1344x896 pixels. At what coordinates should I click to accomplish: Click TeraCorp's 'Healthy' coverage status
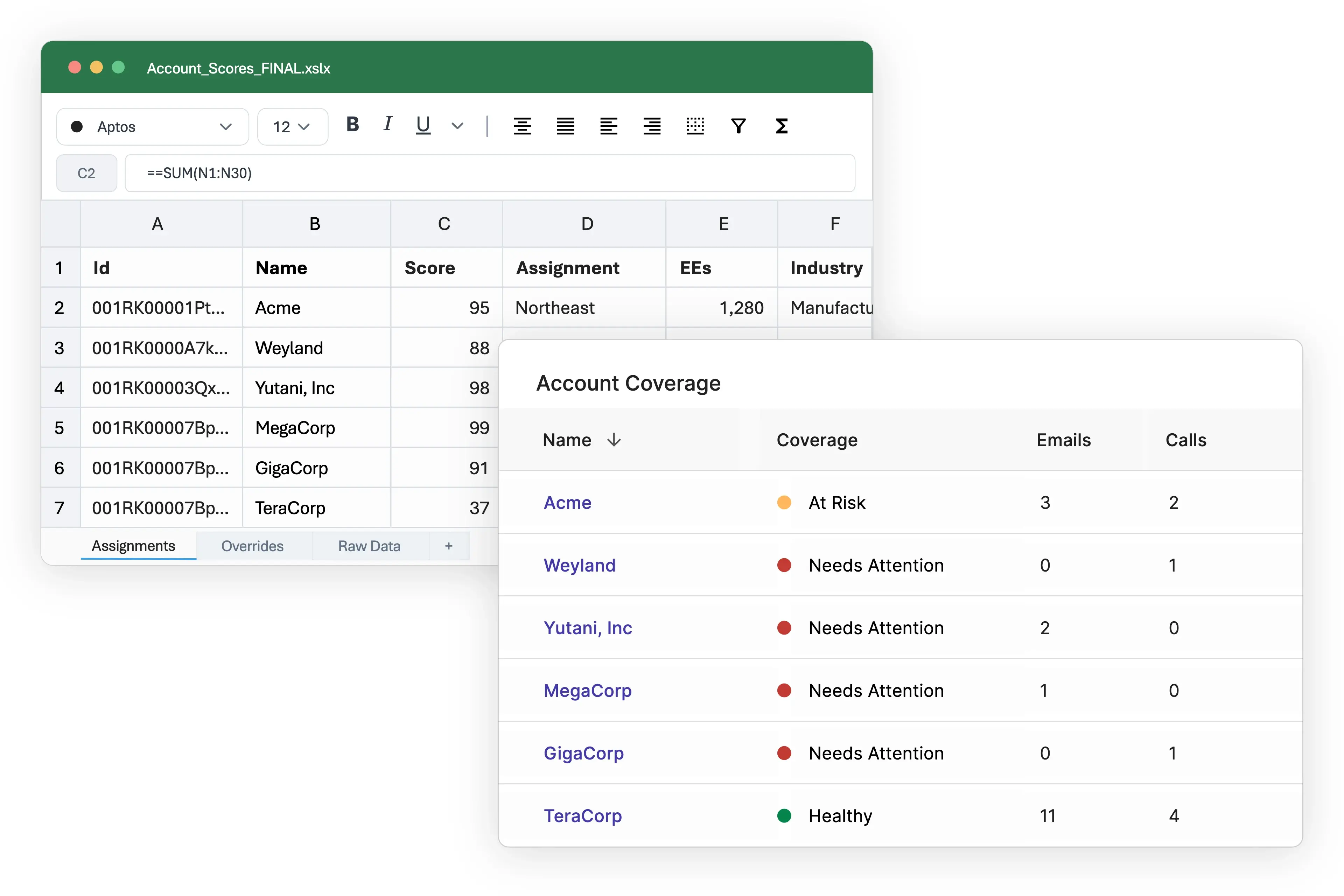tap(825, 816)
